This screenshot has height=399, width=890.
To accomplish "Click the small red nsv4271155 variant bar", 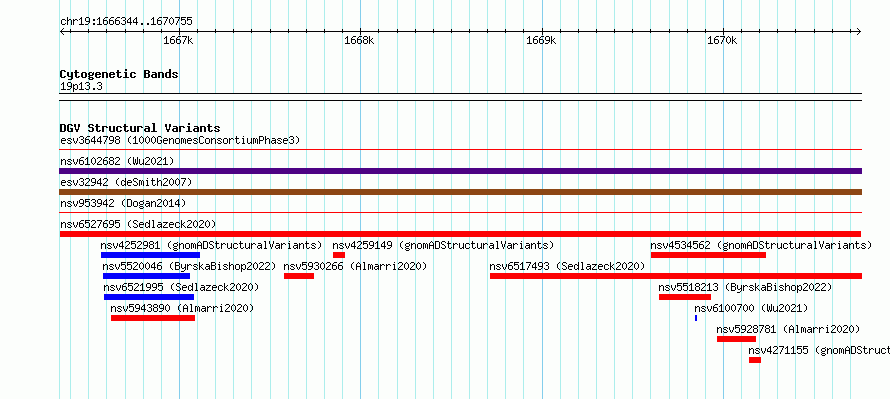I will click(x=755, y=360).
